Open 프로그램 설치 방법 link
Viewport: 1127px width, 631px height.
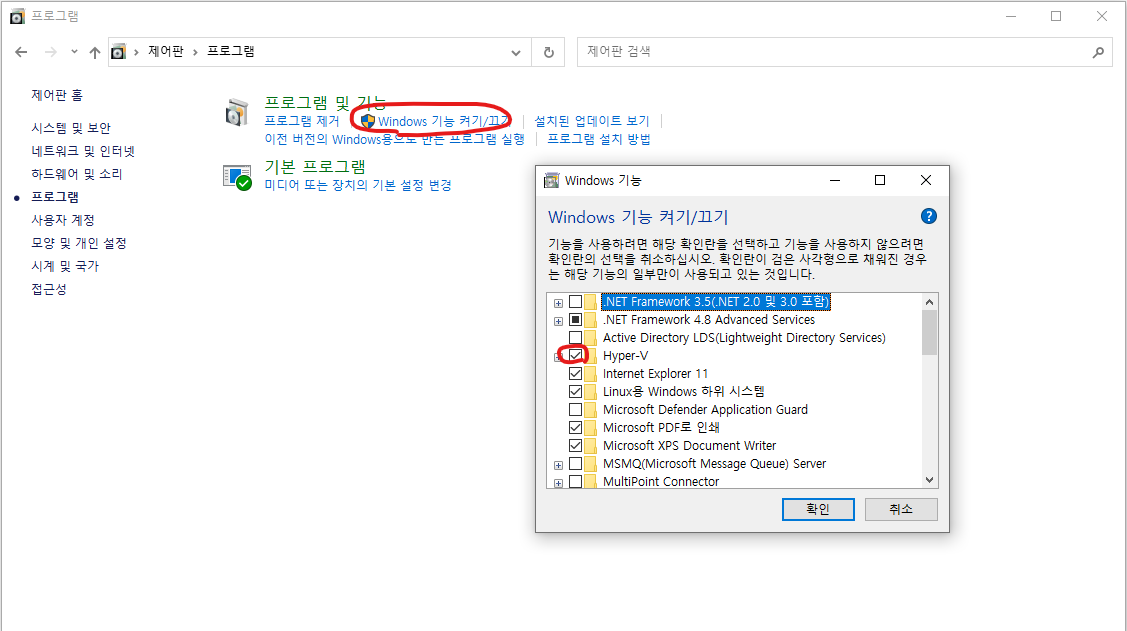pos(599,139)
